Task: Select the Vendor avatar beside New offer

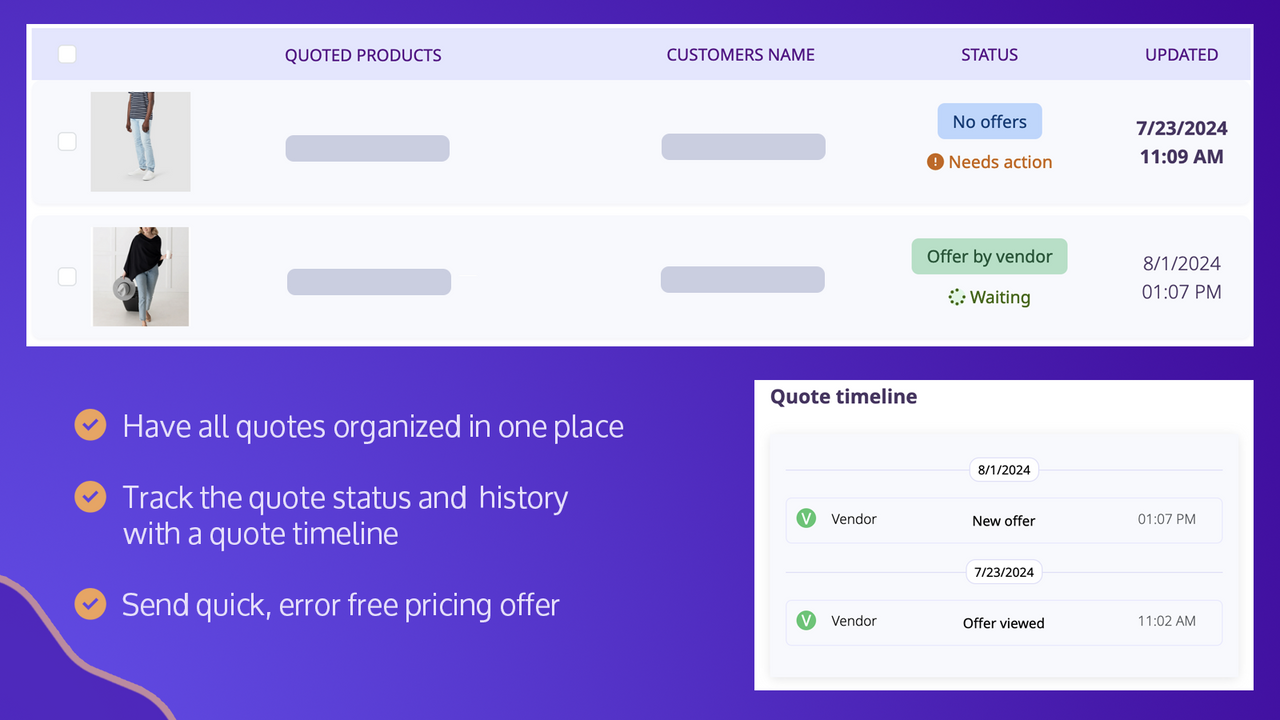Action: [806, 519]
